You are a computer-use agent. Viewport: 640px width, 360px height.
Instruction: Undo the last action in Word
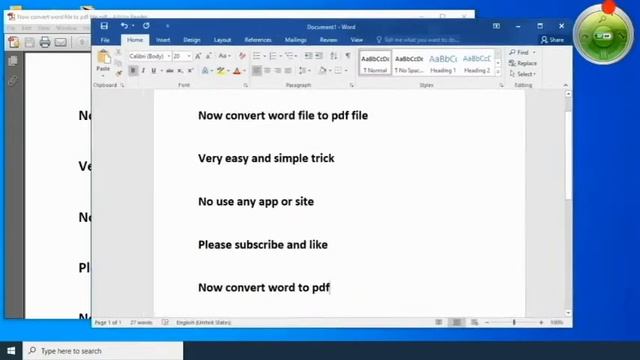click(124, 26)
